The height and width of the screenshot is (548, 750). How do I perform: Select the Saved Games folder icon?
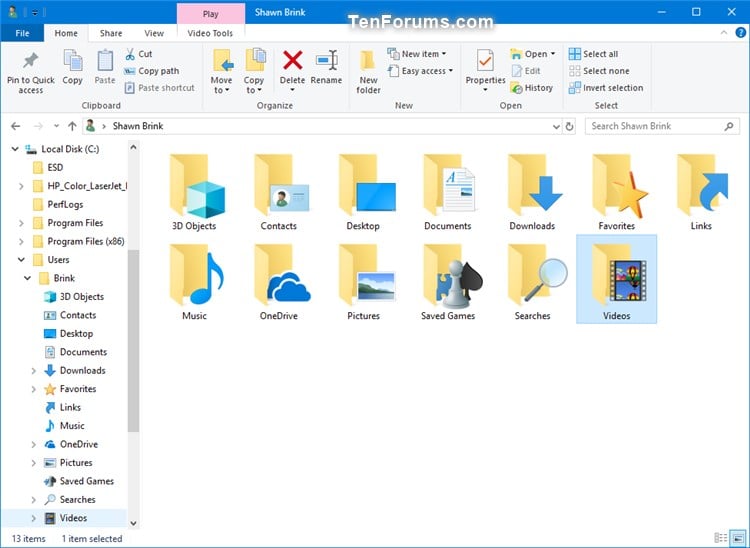coord(453,275)
